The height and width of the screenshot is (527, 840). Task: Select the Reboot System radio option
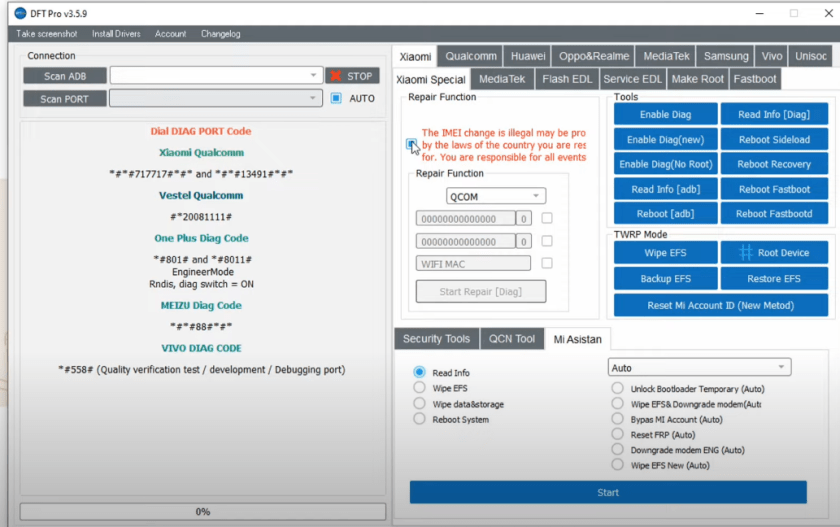coord(419,419)
